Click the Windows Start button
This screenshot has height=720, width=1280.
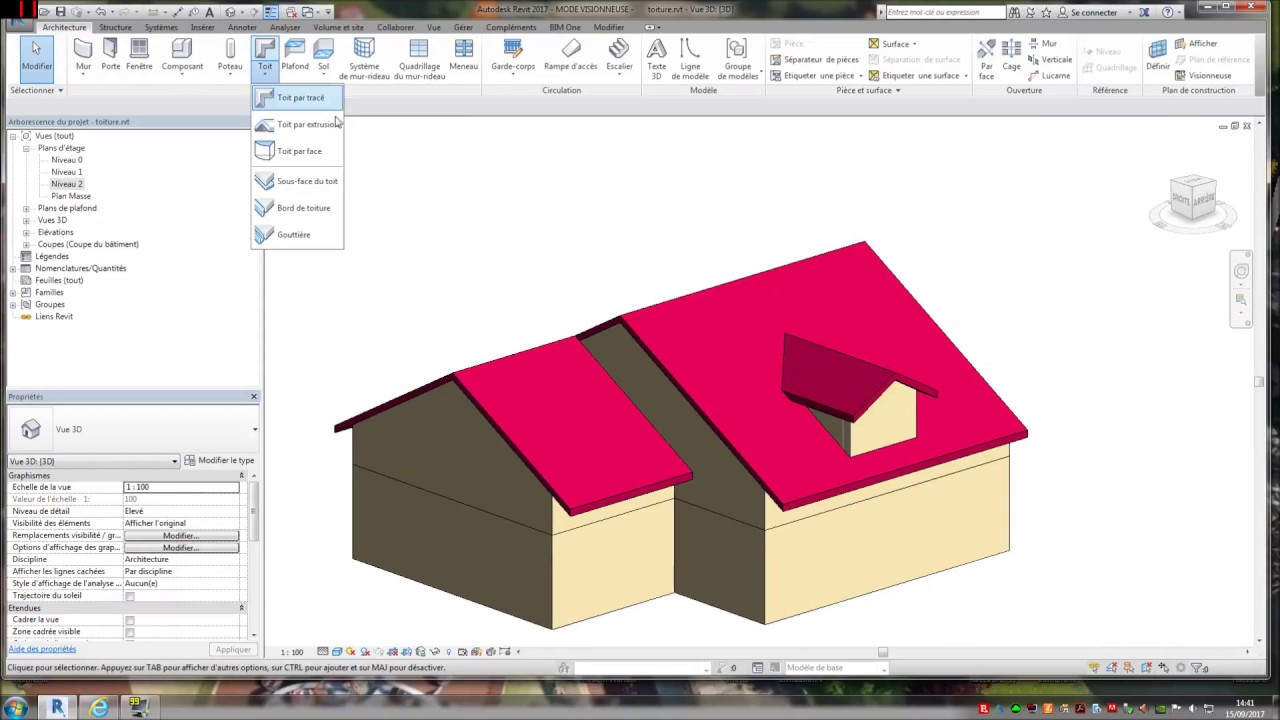tap(15, 708)
